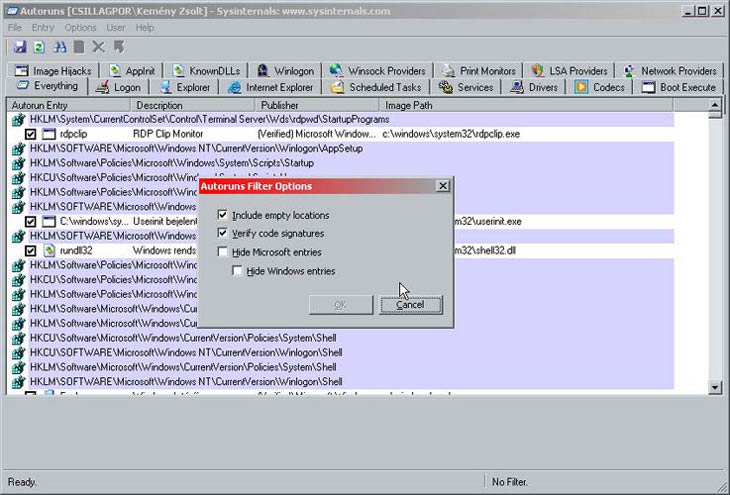Click the Jump to entry toolbar icon
Image resolution: width=730 pixels, height=495 pixels.
click(118, 47)
